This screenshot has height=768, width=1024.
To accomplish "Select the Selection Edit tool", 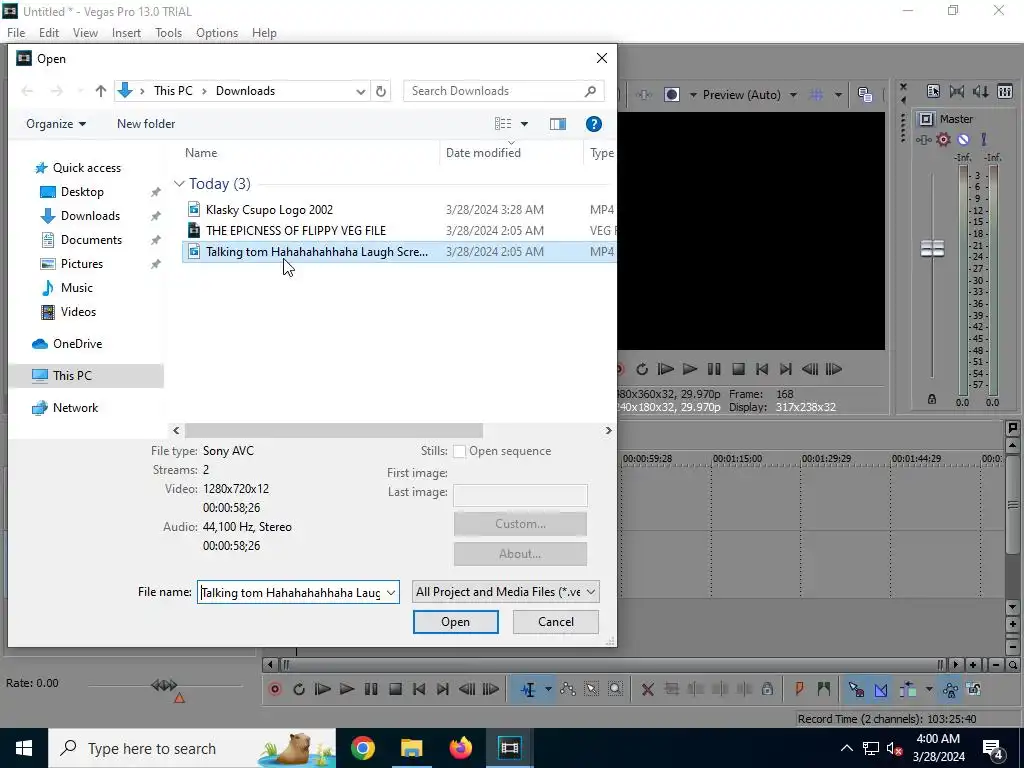I will [x=591, y=689].
